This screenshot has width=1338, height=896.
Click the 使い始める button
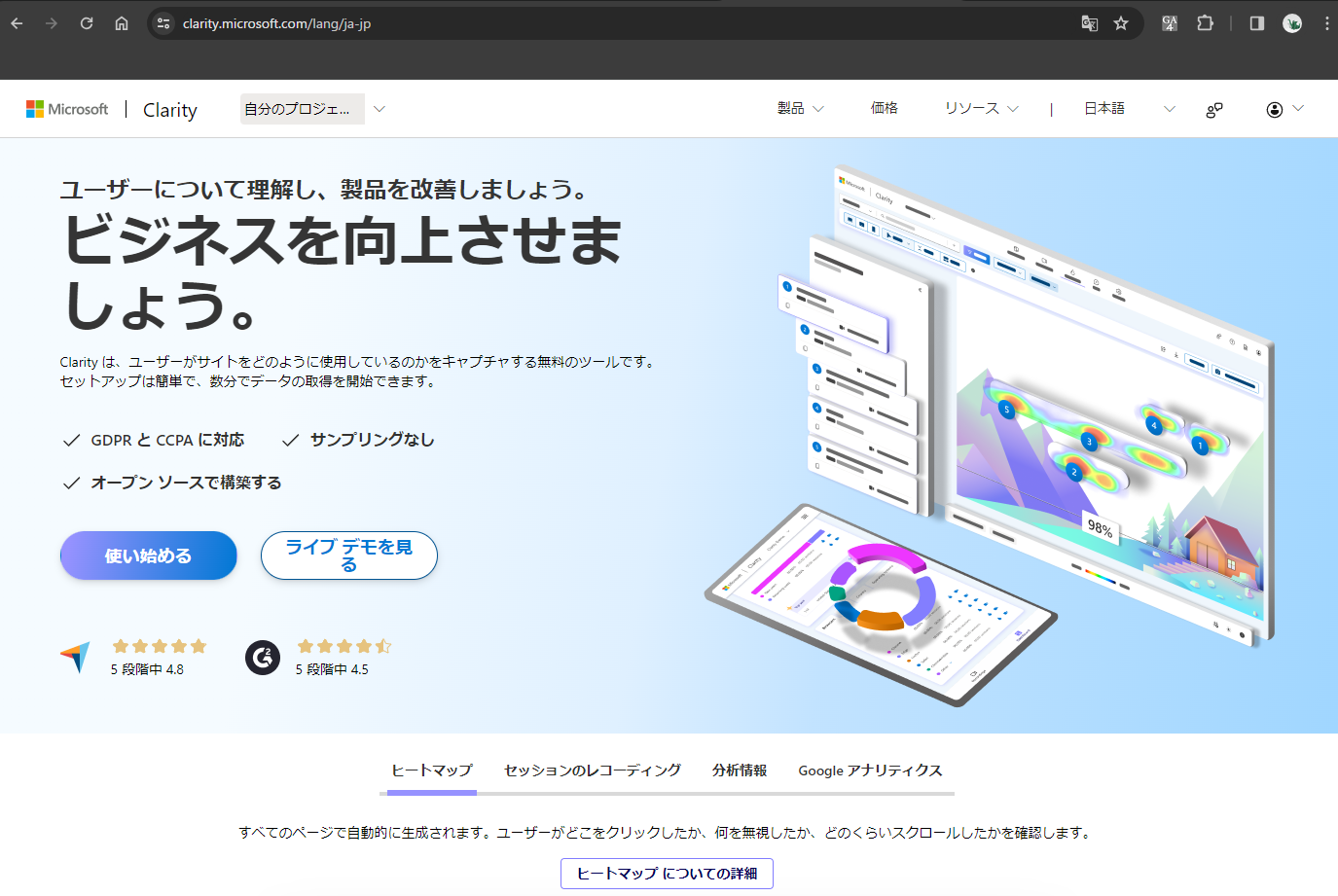(149, 556)
